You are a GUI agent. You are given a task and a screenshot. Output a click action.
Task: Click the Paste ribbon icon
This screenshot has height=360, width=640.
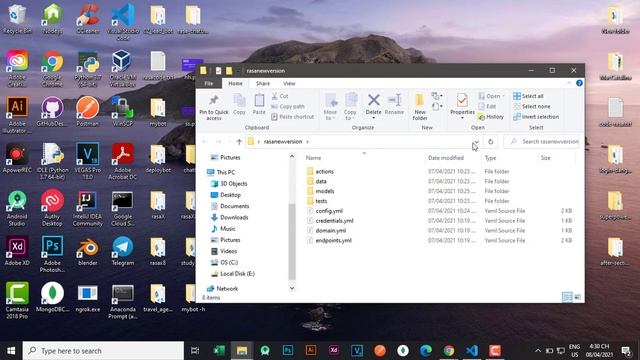tap(259, 104)
